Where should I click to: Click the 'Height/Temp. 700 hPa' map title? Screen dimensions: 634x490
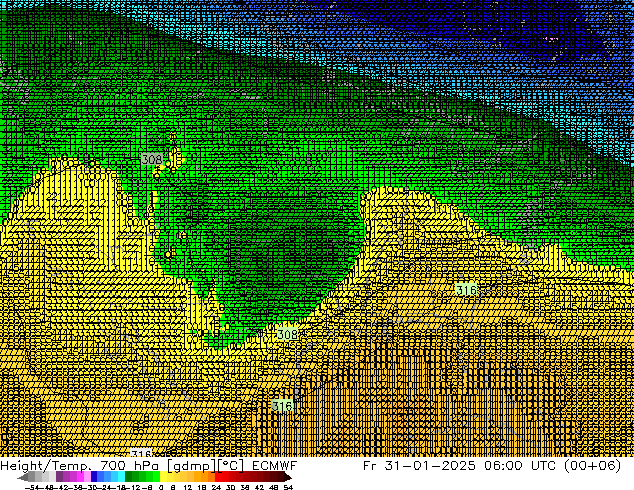click(x=79, y=466)
